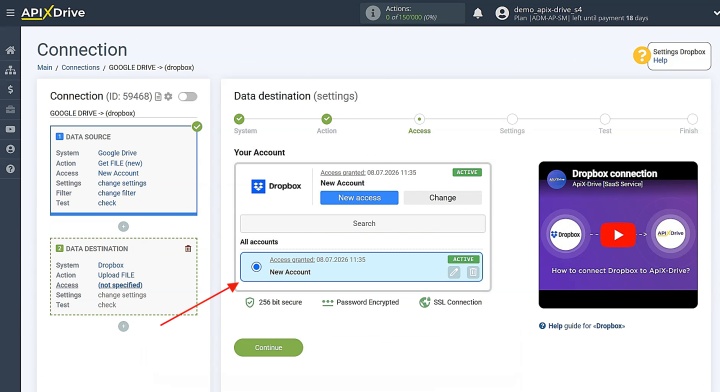Click Google Drive system link

[x=117, y=153]
